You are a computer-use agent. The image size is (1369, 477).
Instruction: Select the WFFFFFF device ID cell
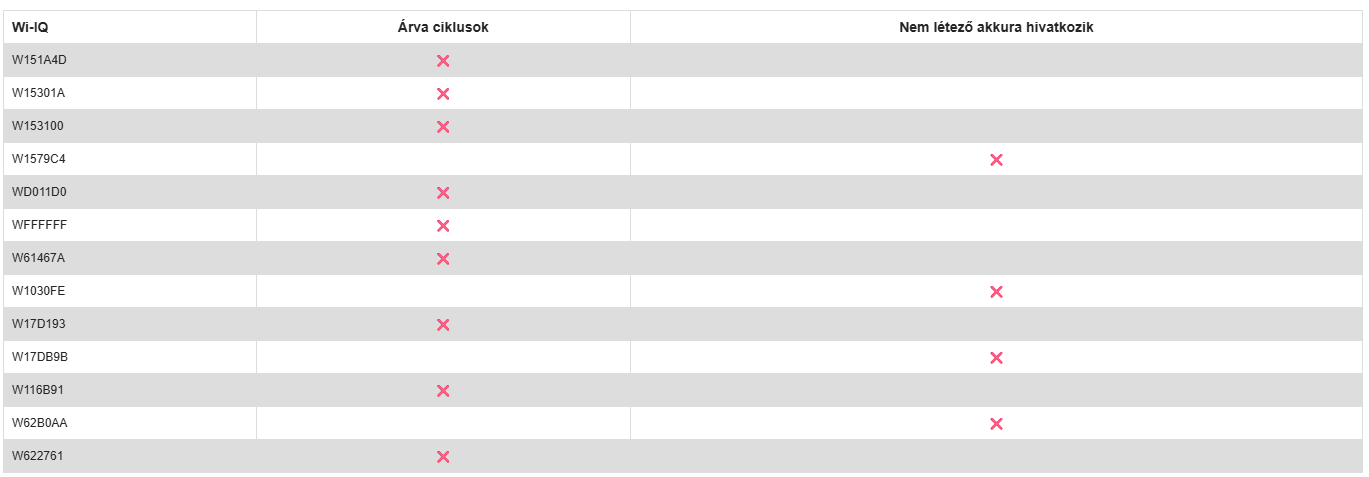[x=39, y=225]
